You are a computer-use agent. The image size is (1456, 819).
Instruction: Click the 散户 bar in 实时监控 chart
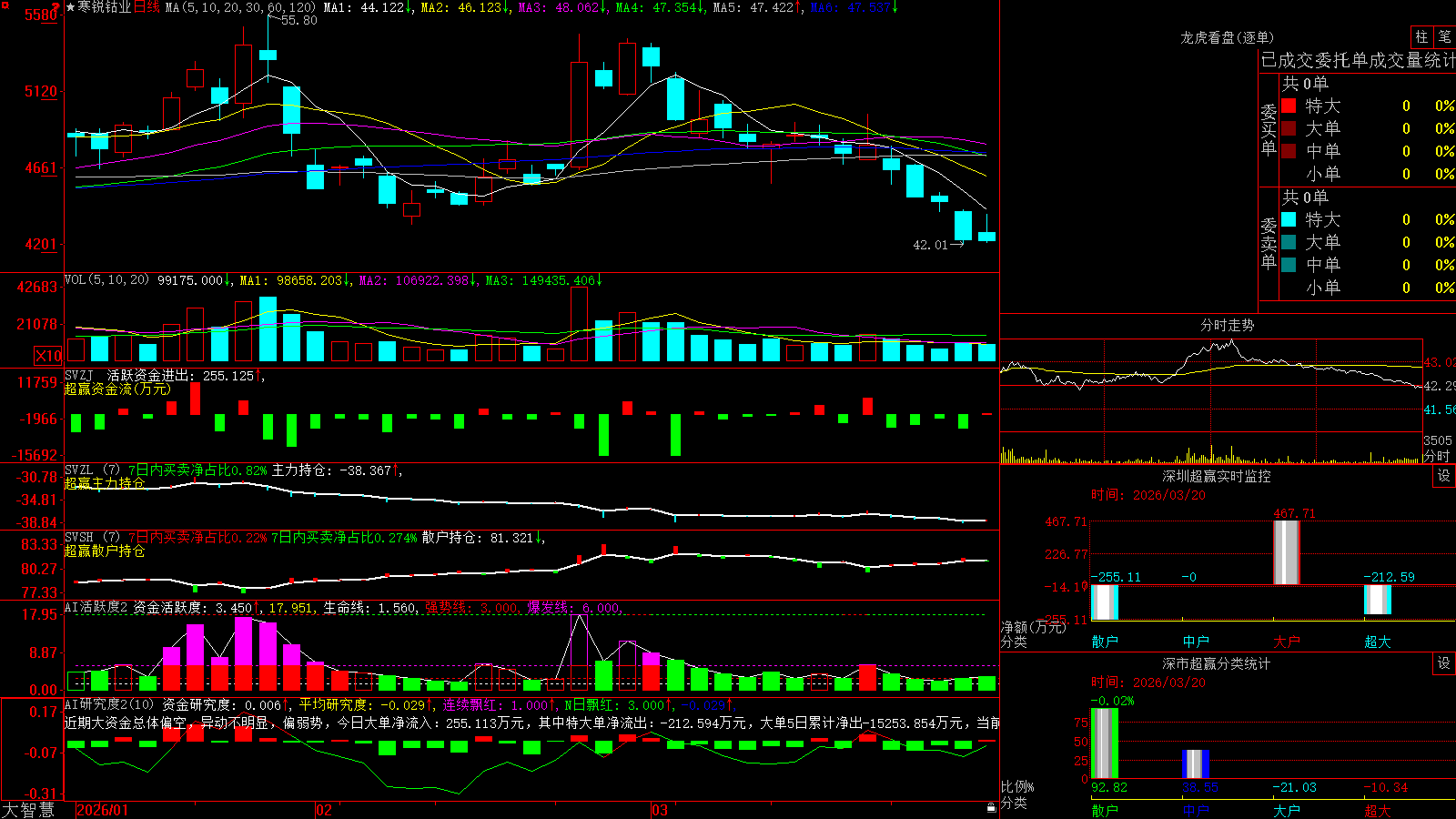tap(1105, 602)
